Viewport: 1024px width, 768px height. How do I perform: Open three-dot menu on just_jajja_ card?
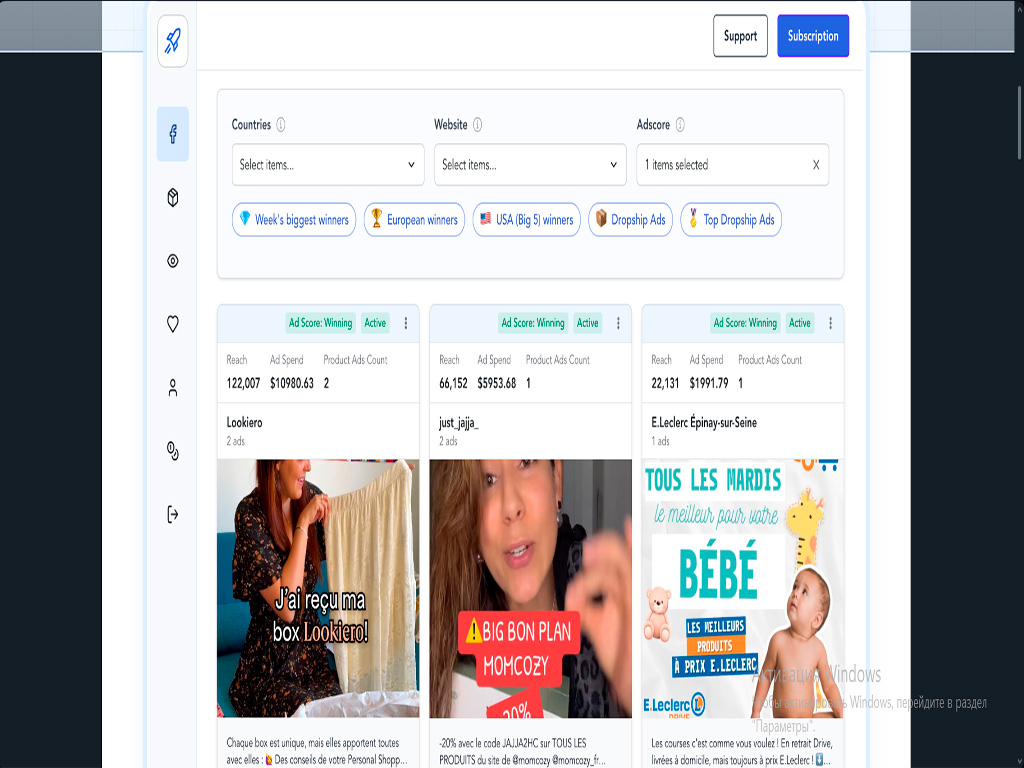(x=618, y=323)
